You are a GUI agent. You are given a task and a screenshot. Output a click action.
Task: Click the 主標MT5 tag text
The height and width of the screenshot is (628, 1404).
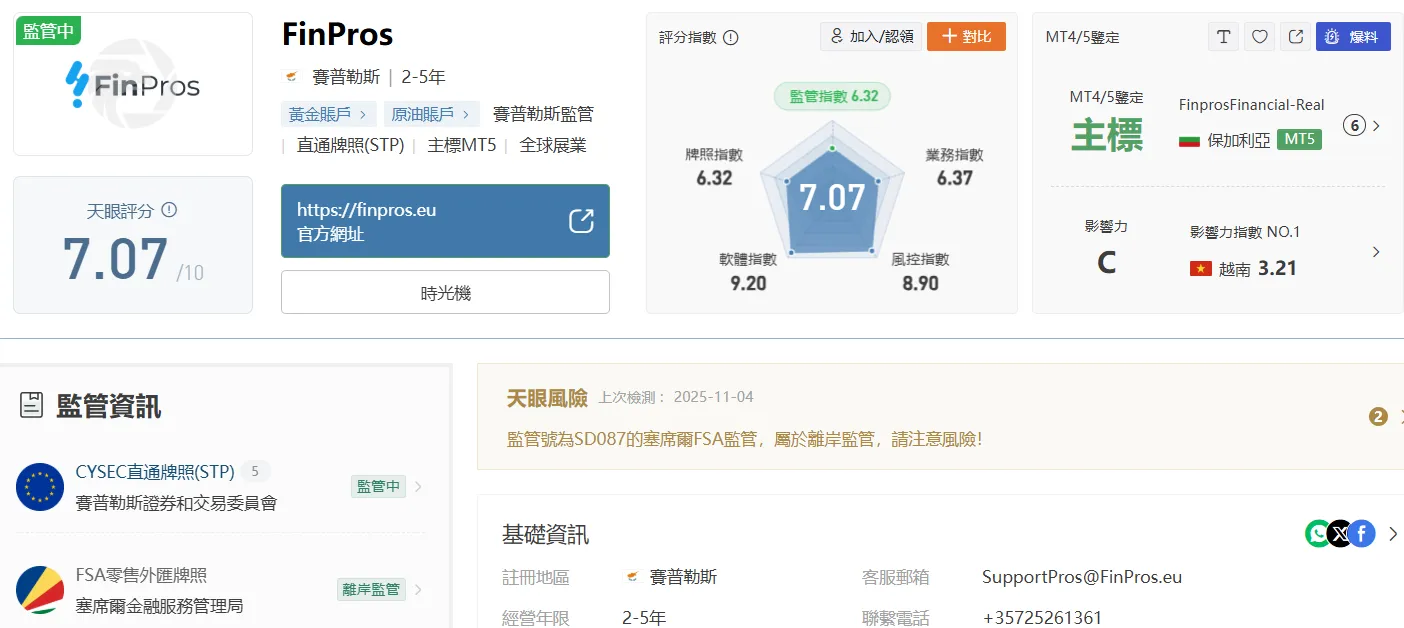coord(462,145)
